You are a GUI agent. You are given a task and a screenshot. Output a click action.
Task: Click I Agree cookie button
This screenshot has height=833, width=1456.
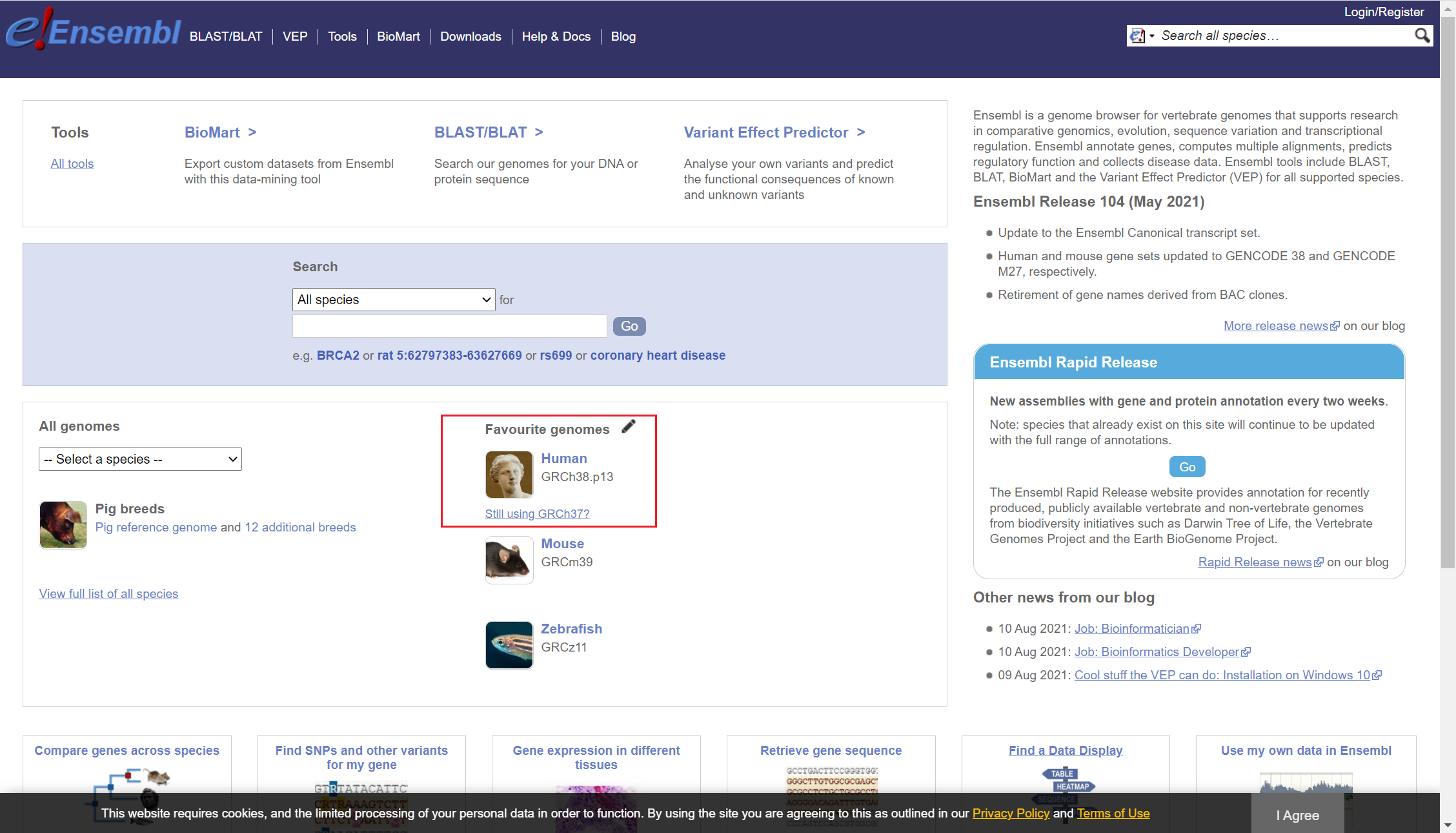1297,815
